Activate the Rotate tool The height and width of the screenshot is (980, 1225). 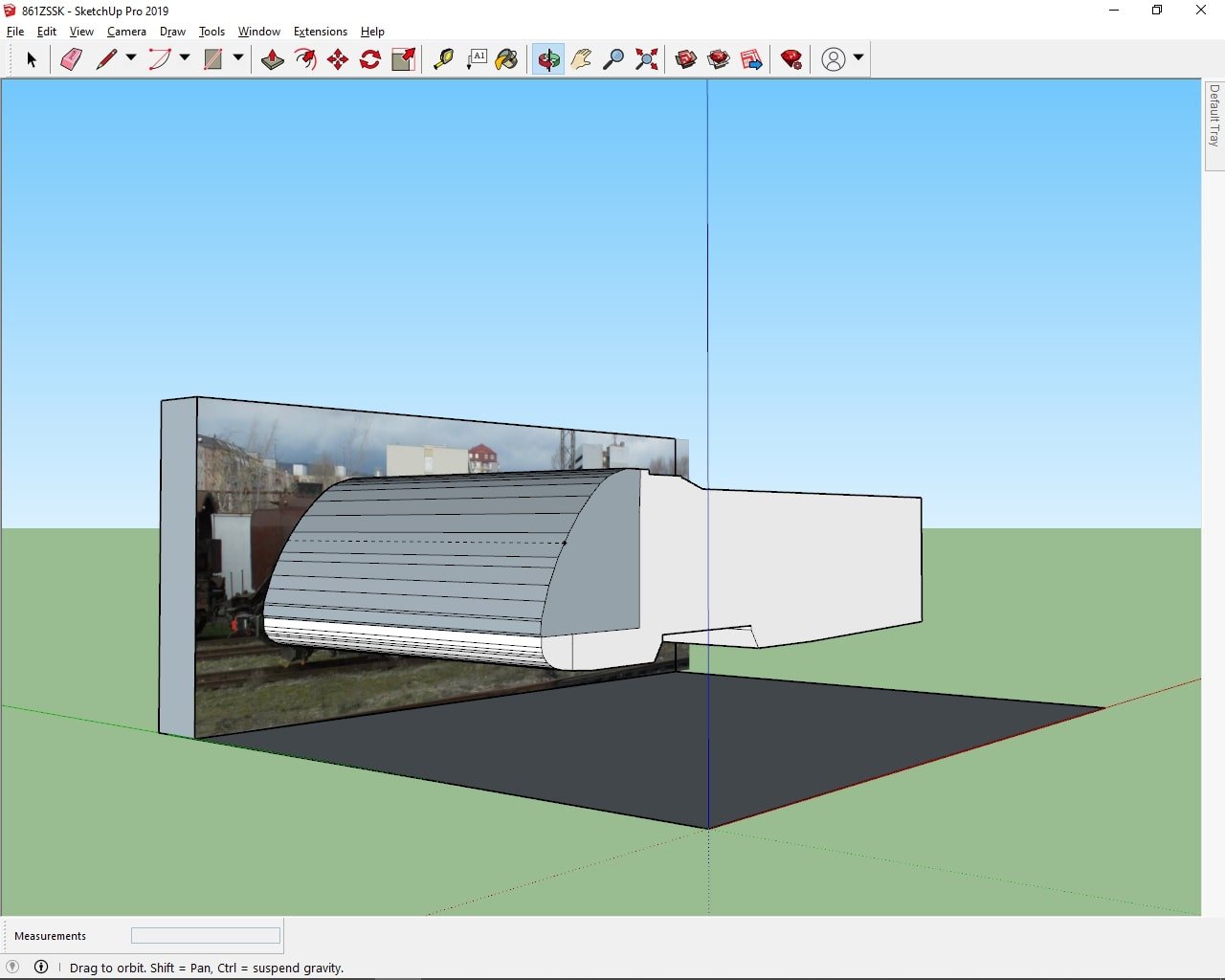point(370,59)
